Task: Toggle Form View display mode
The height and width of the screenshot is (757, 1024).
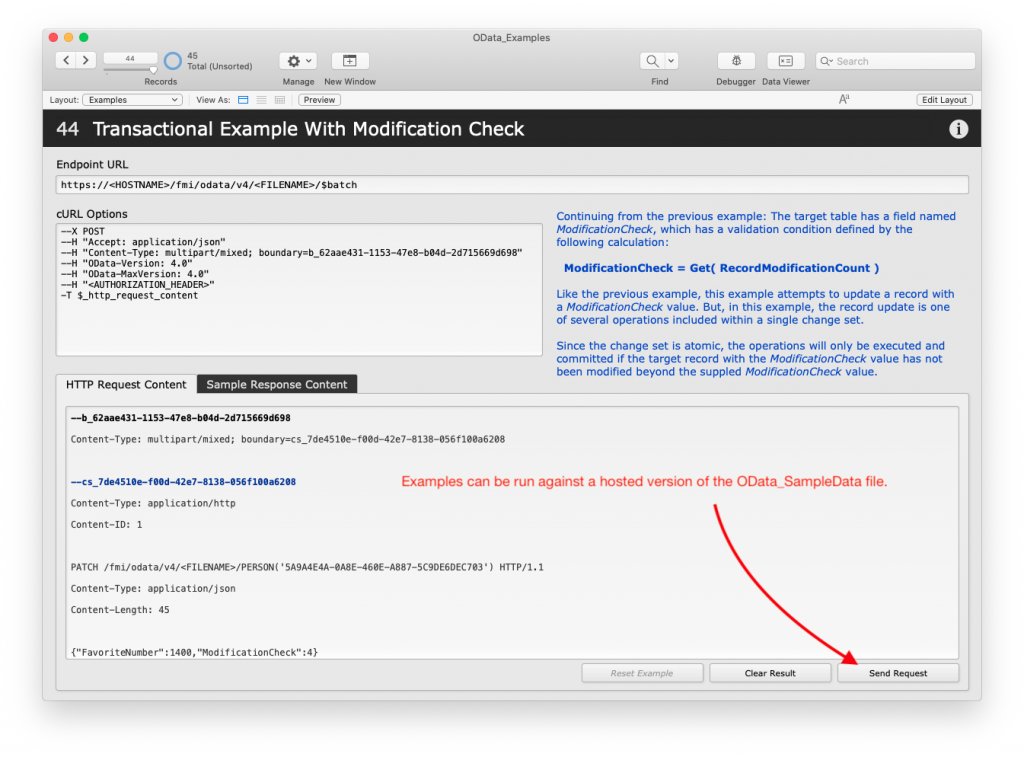Action: click(x=242, y=99)
